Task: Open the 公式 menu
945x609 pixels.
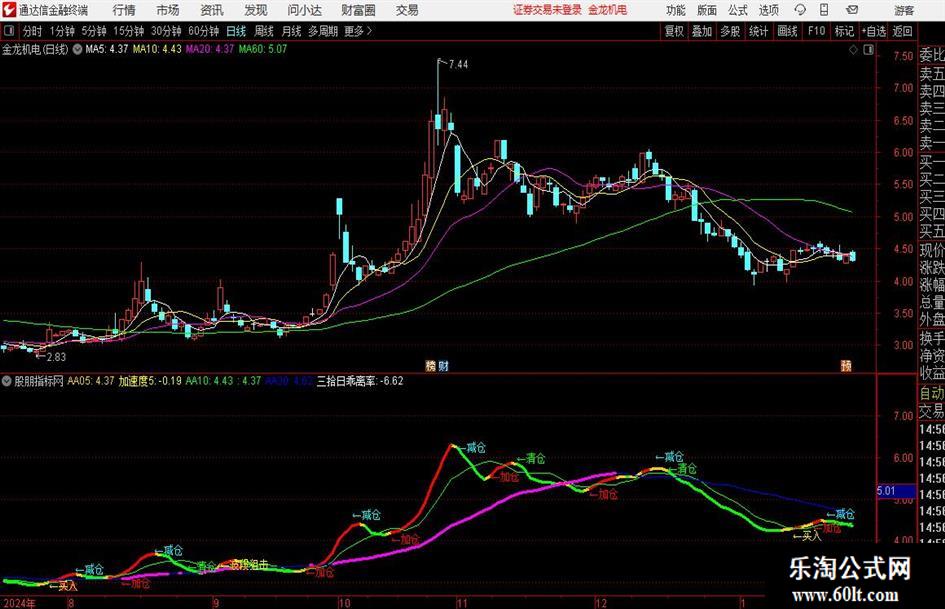Action: coord(738,10)
